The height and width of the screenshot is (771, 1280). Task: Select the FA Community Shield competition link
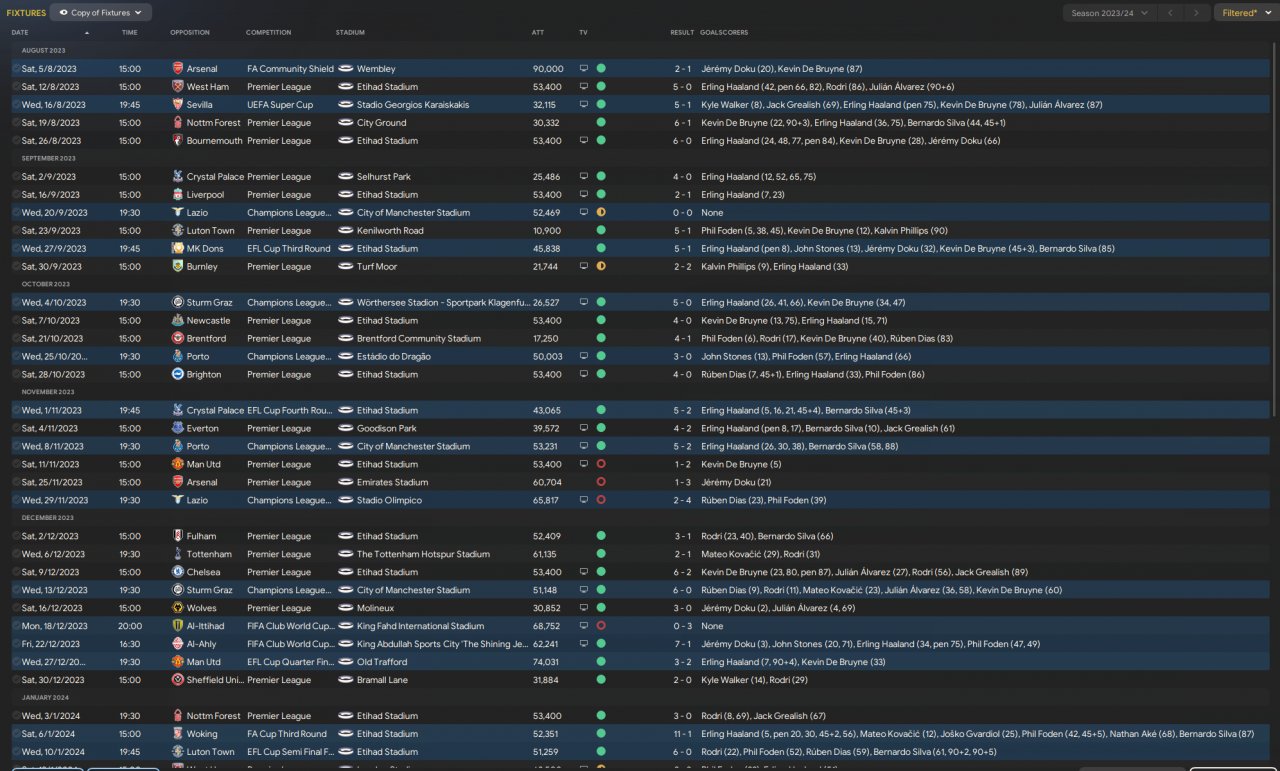click(290, 69)
